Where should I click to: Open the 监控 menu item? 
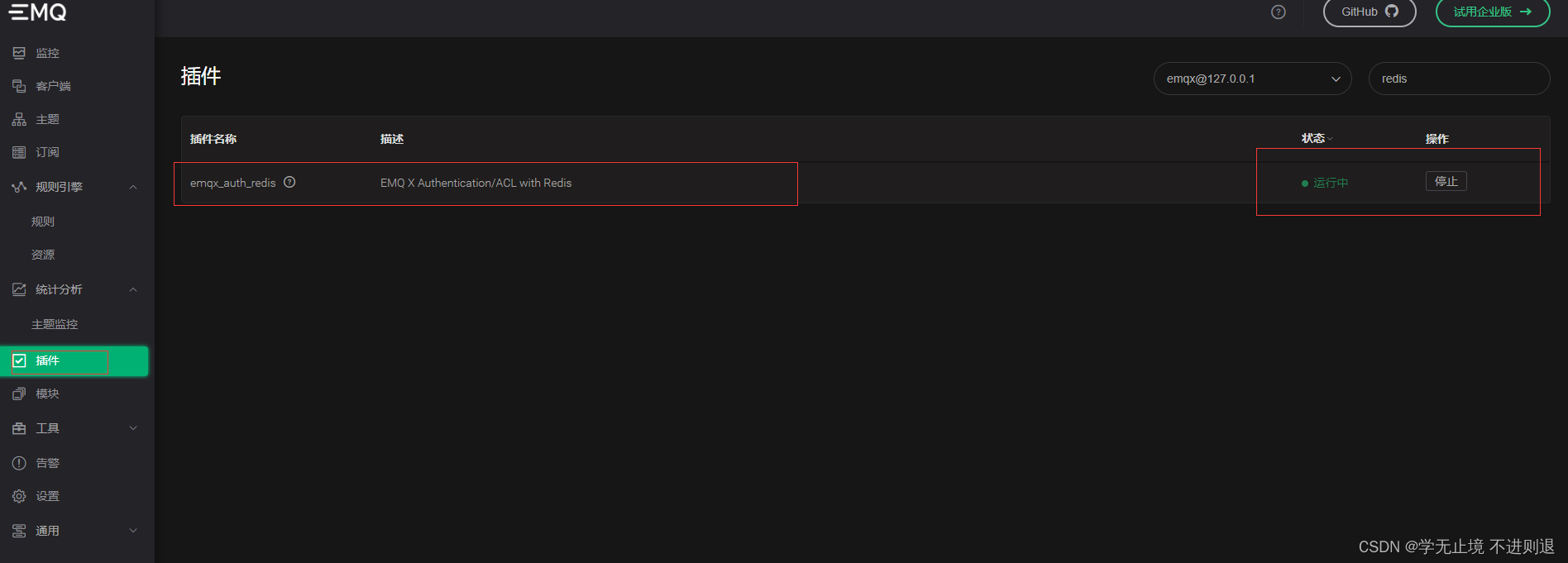[x=47, y=53]
